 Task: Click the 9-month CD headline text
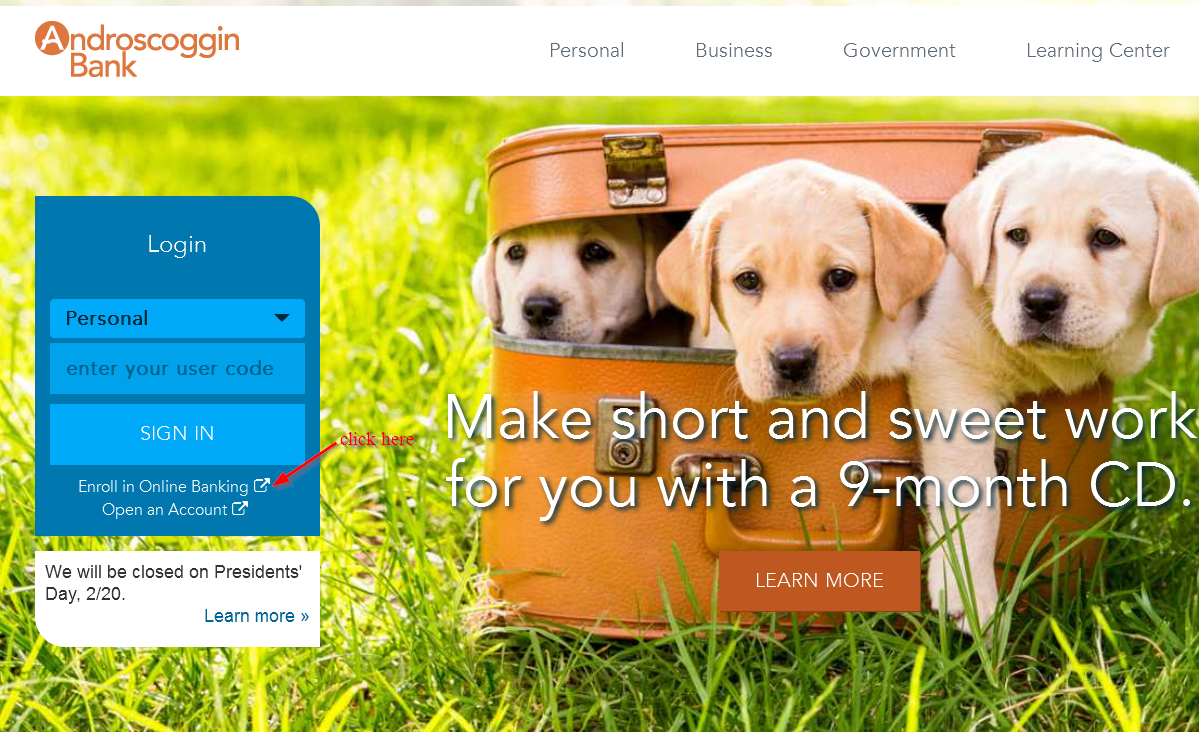[x=819, y=452]
